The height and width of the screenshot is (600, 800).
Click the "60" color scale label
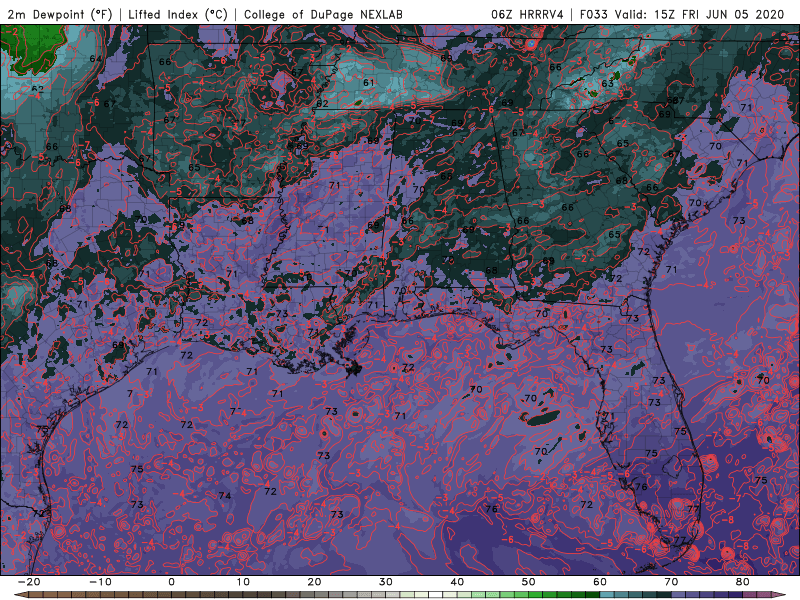pyautogui.click(x=600, y=582)
